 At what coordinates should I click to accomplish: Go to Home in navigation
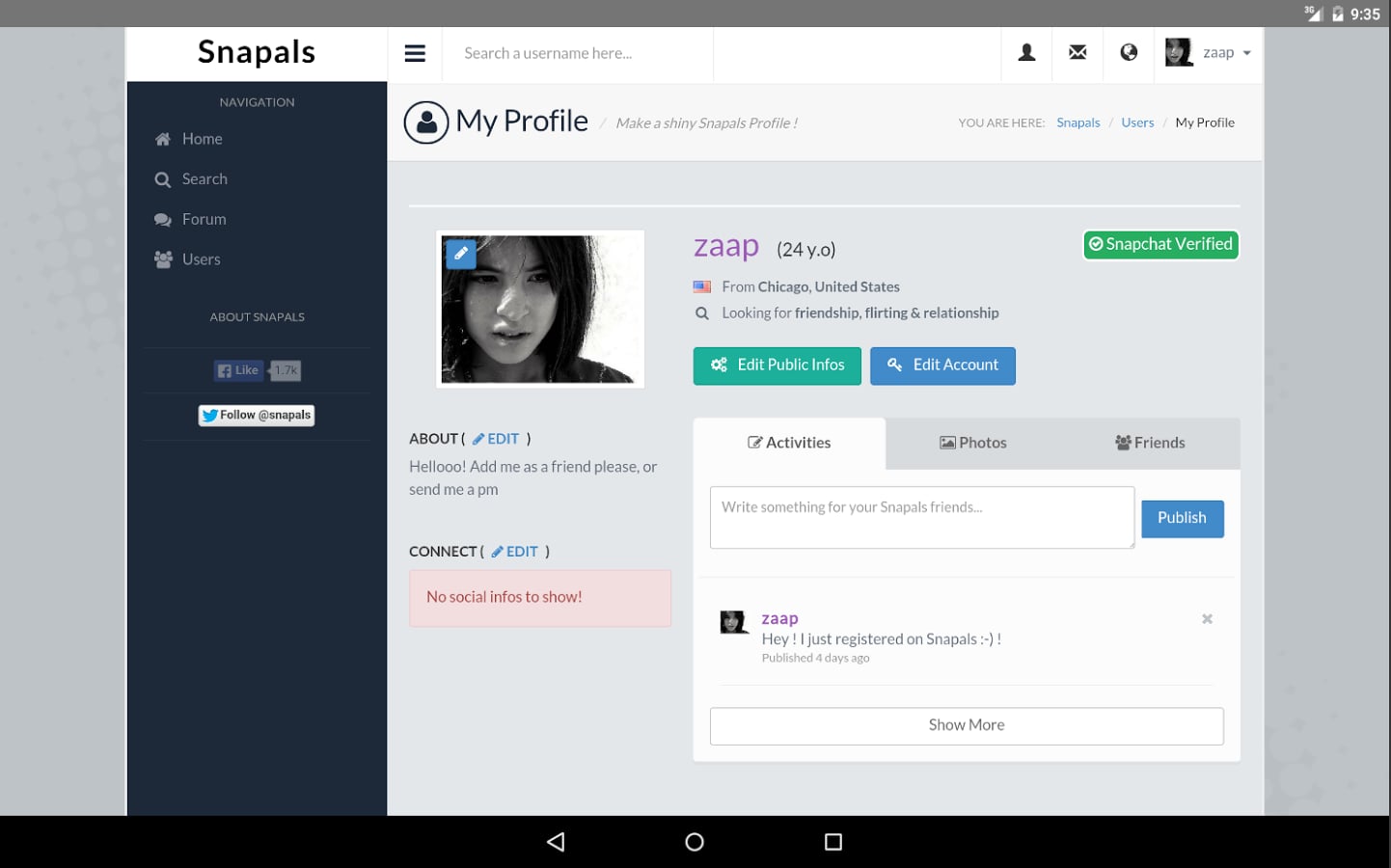202,139
